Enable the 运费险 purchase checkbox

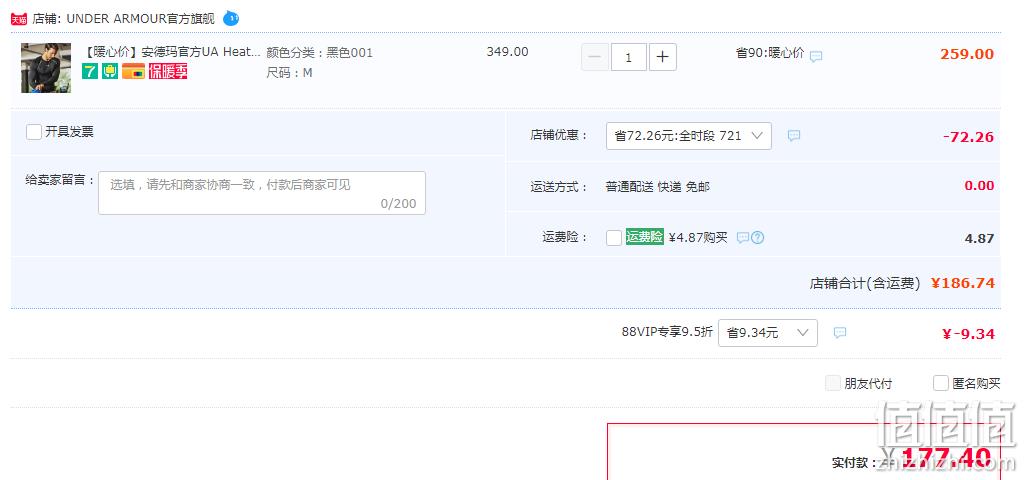click(614, 238)
